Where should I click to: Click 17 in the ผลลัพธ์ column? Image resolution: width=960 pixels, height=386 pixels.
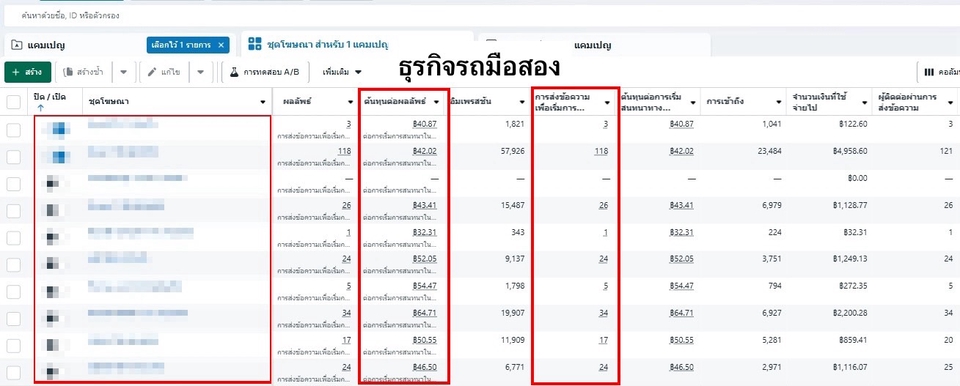347,340
